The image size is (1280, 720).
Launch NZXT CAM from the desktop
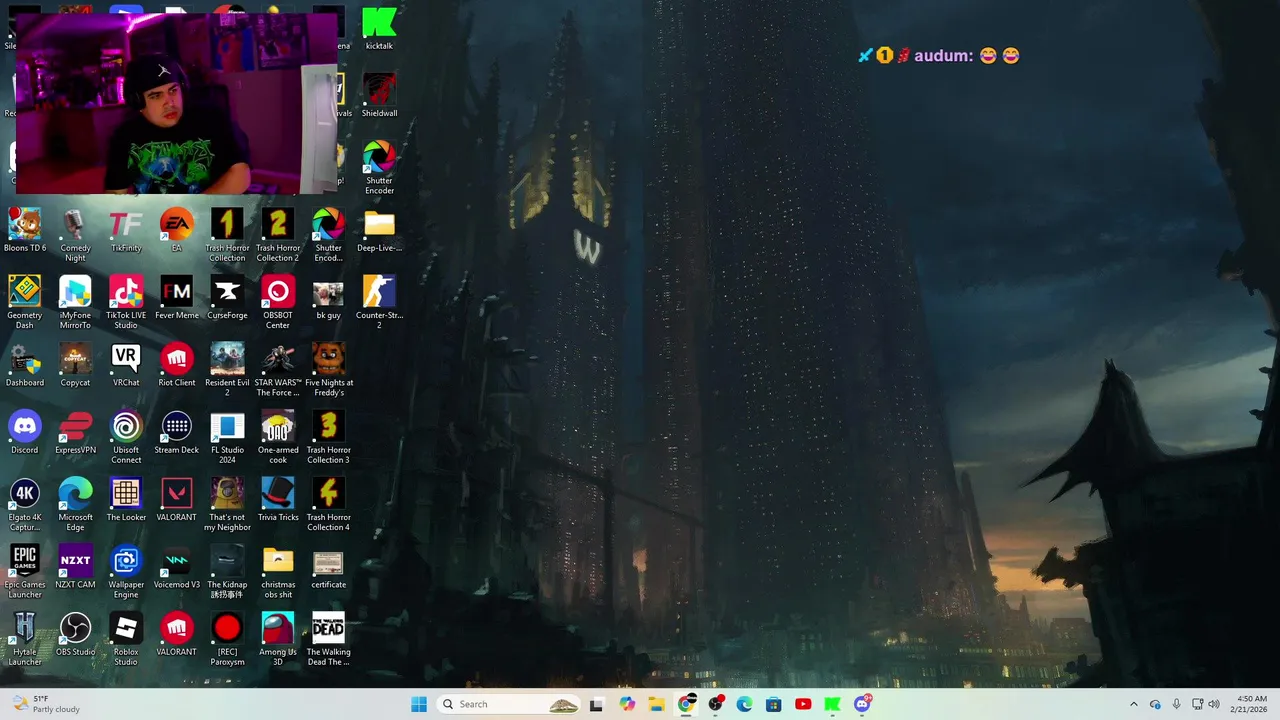pyautogui.click(x=75, y=567)
